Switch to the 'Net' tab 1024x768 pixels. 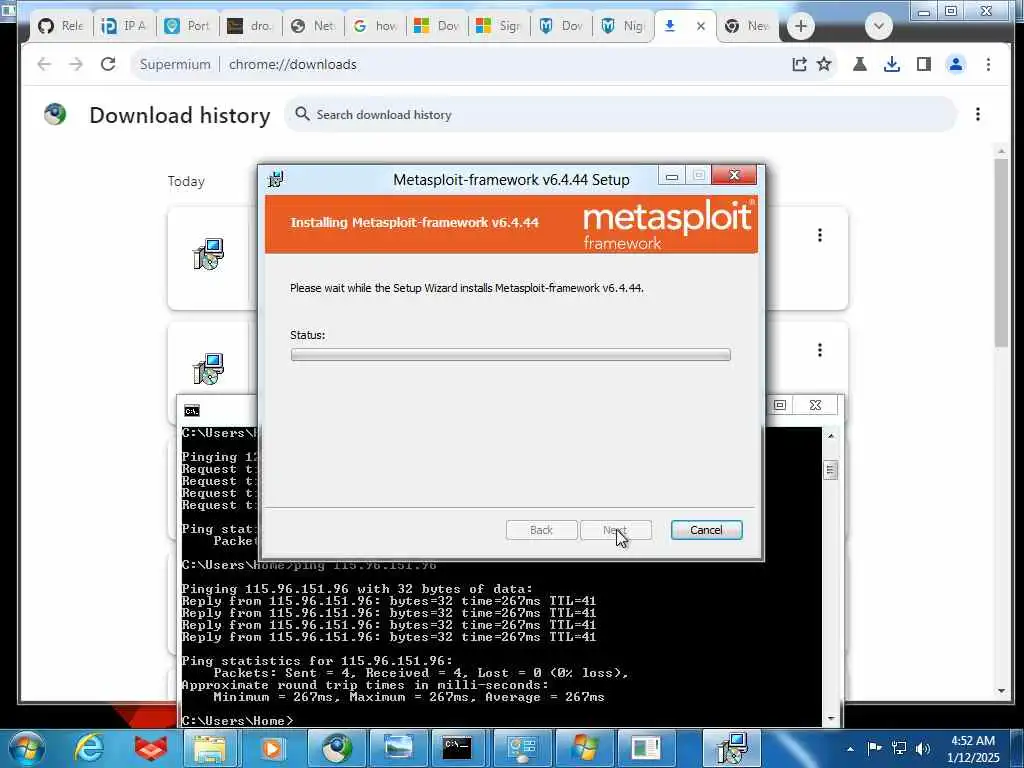click(313, 26)
